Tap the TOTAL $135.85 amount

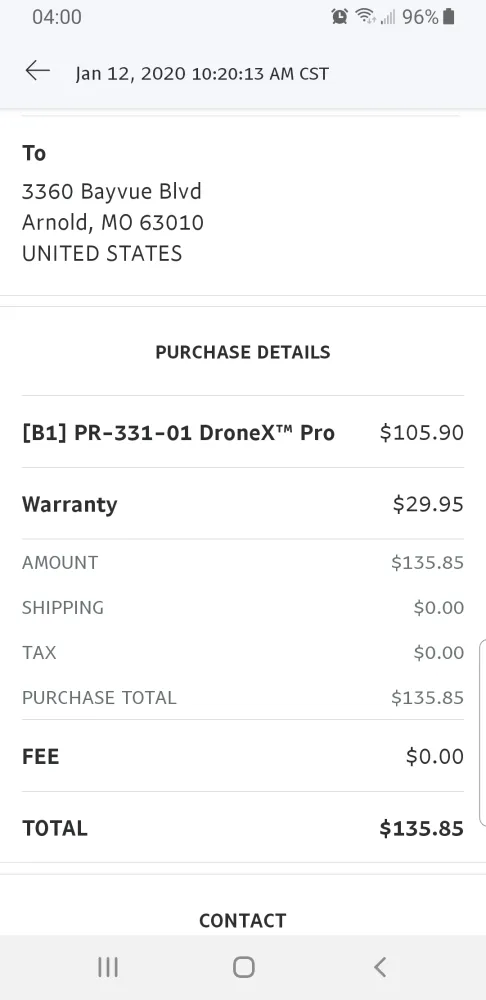pyautogui.click(x=422, y=828)
